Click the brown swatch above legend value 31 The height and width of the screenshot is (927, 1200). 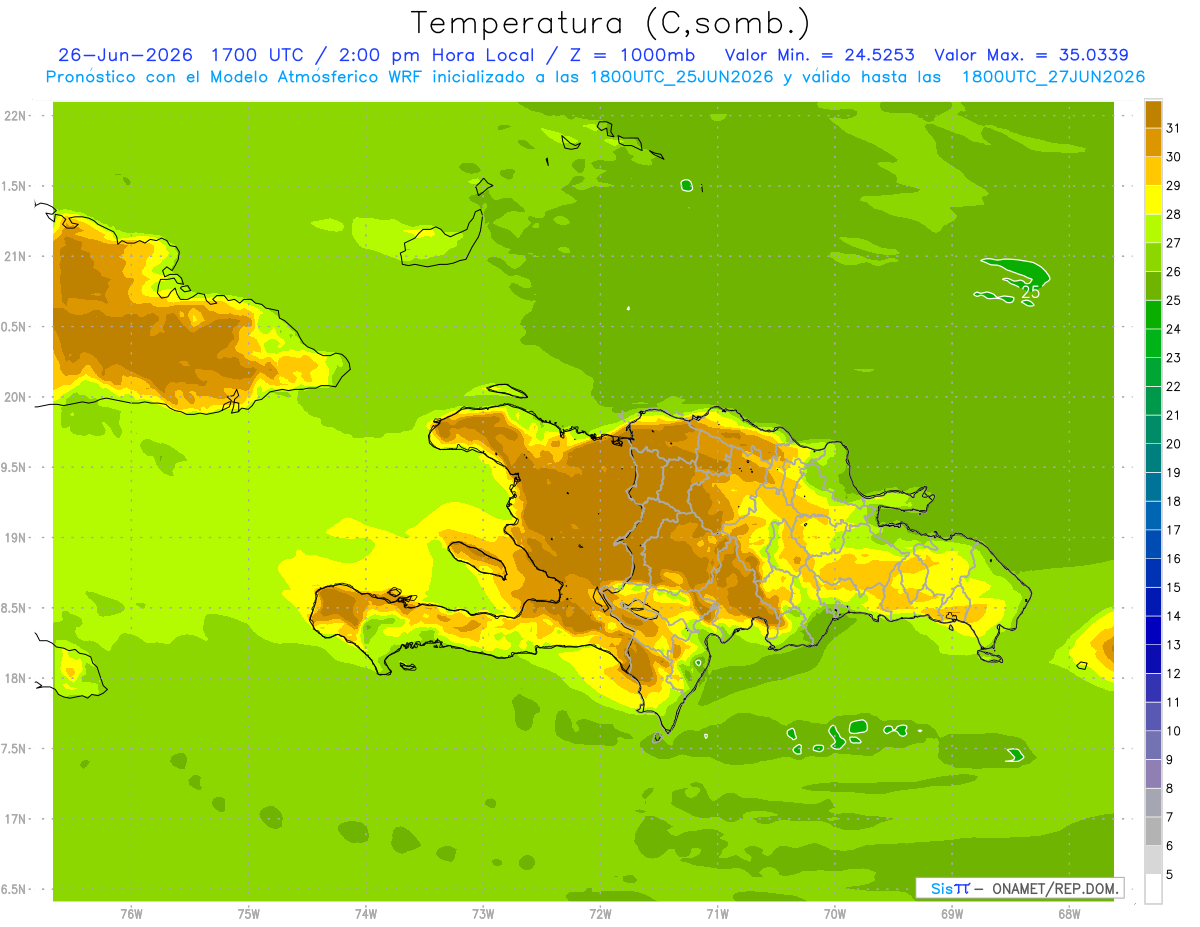coord(1153,113)
